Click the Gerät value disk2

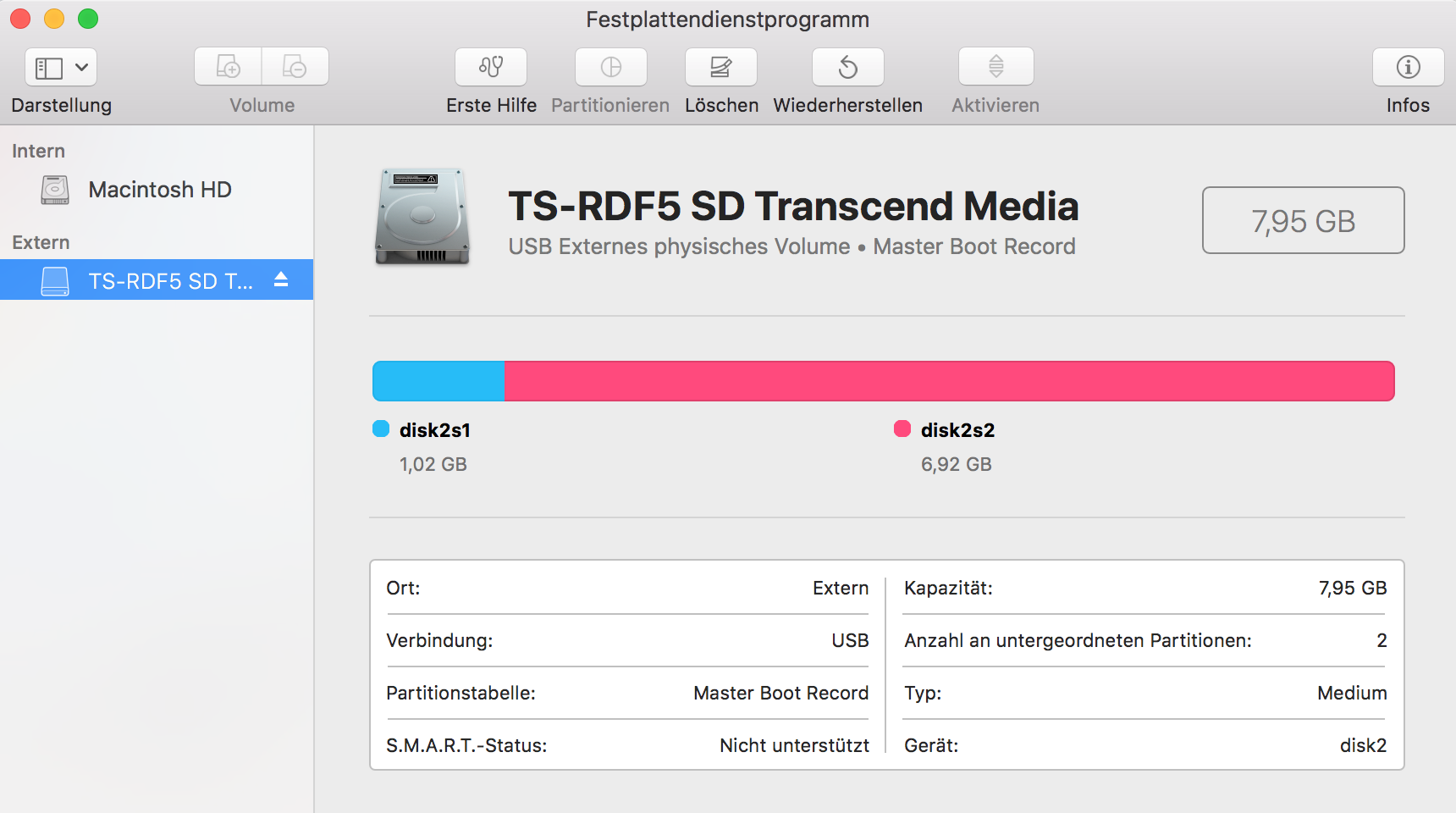(x=1363, y=745)
